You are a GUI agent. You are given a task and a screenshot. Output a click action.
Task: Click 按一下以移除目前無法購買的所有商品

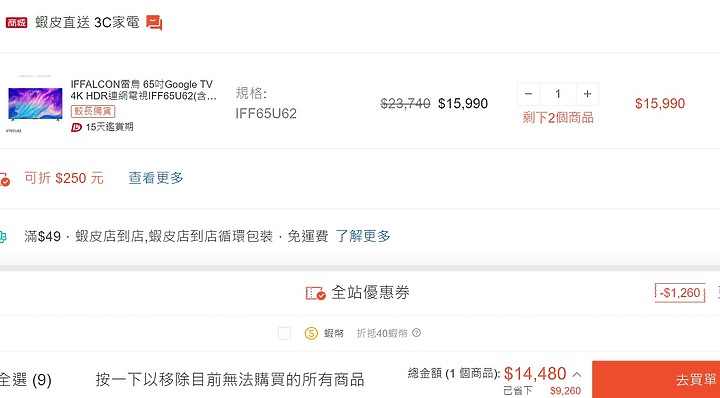pos(230,380)
